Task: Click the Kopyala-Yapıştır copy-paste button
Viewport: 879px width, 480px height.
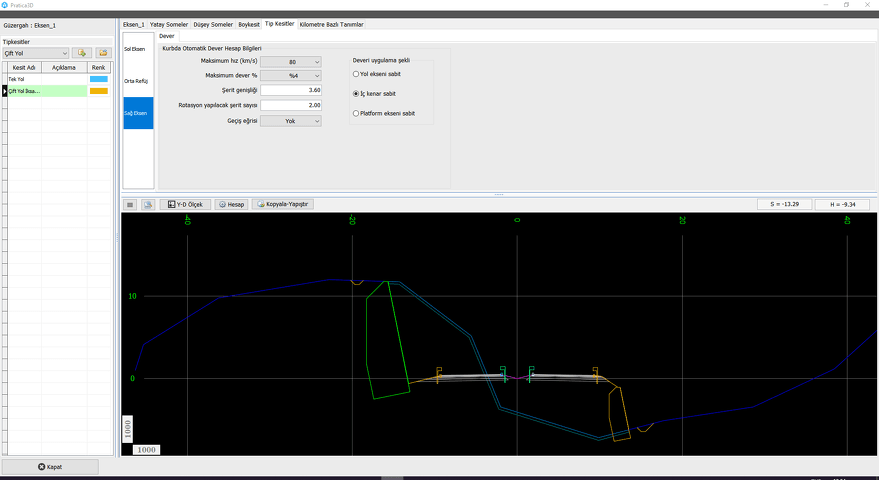Action: pyautogui.click(x=284, y=204)
